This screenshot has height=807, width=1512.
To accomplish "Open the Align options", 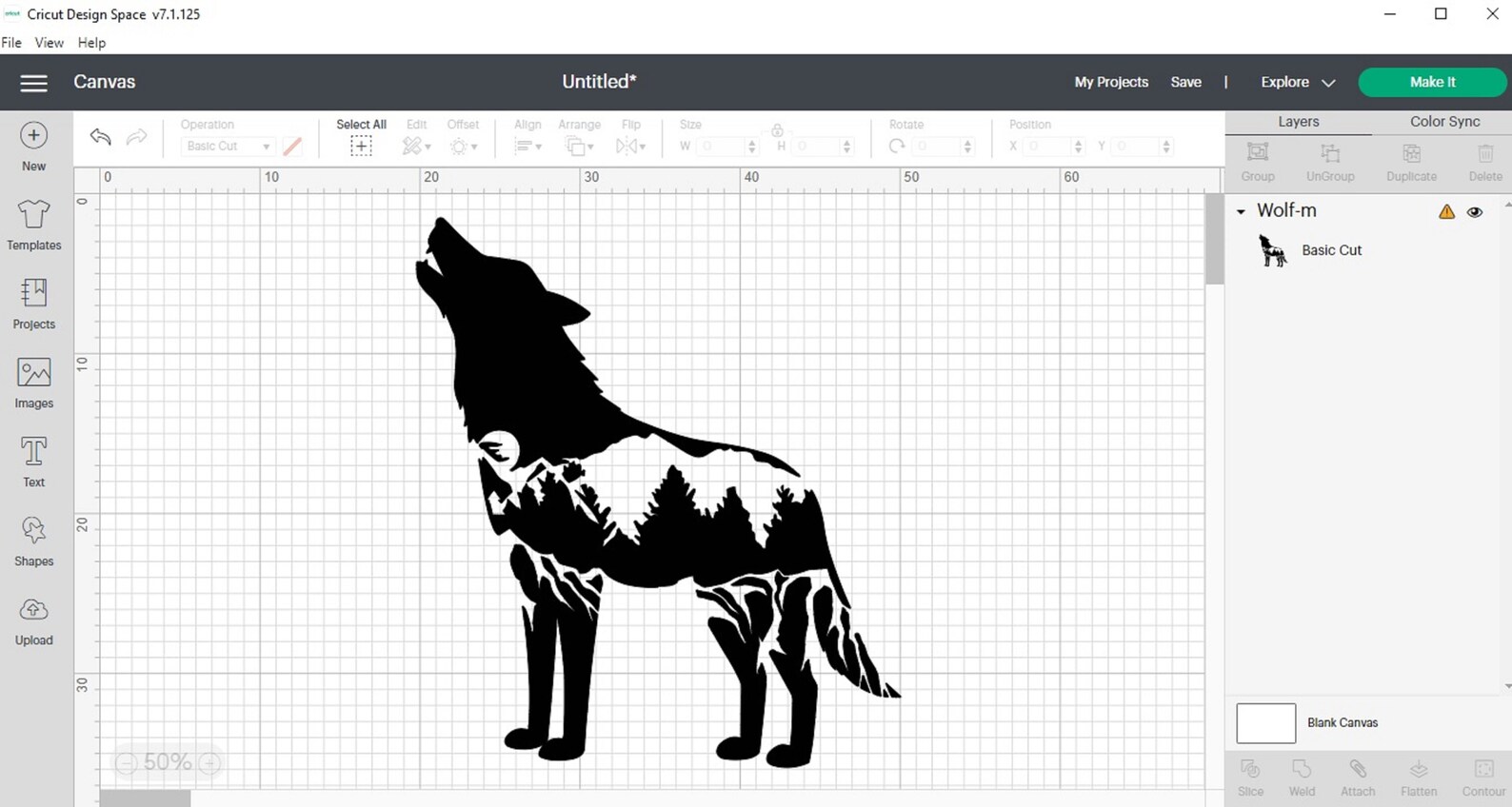I will point(527,146).
